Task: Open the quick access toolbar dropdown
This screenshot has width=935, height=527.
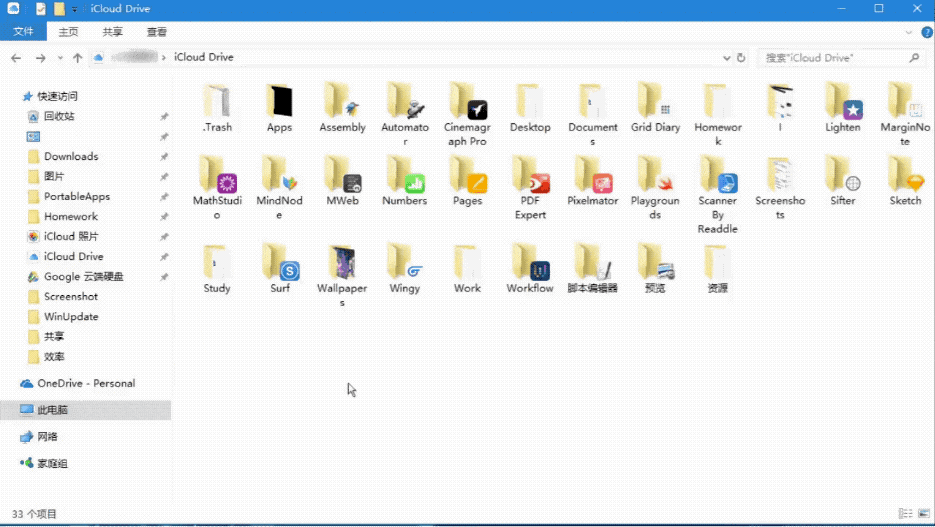Action: point(76,9)
